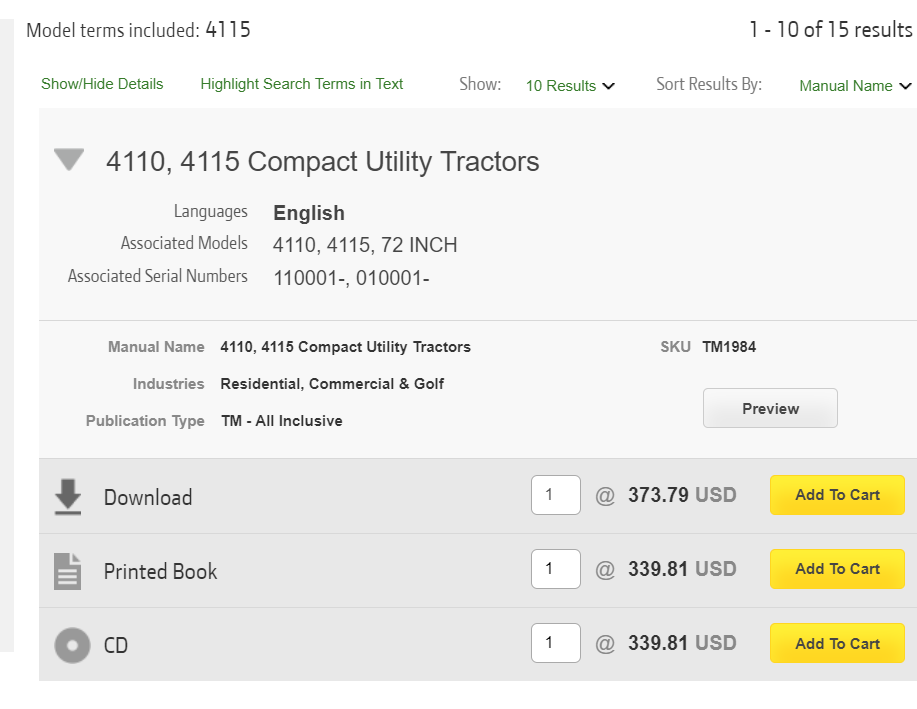Add the Download version to cart
The width and height of the screenshot is (917, 709).
[837, 495]
